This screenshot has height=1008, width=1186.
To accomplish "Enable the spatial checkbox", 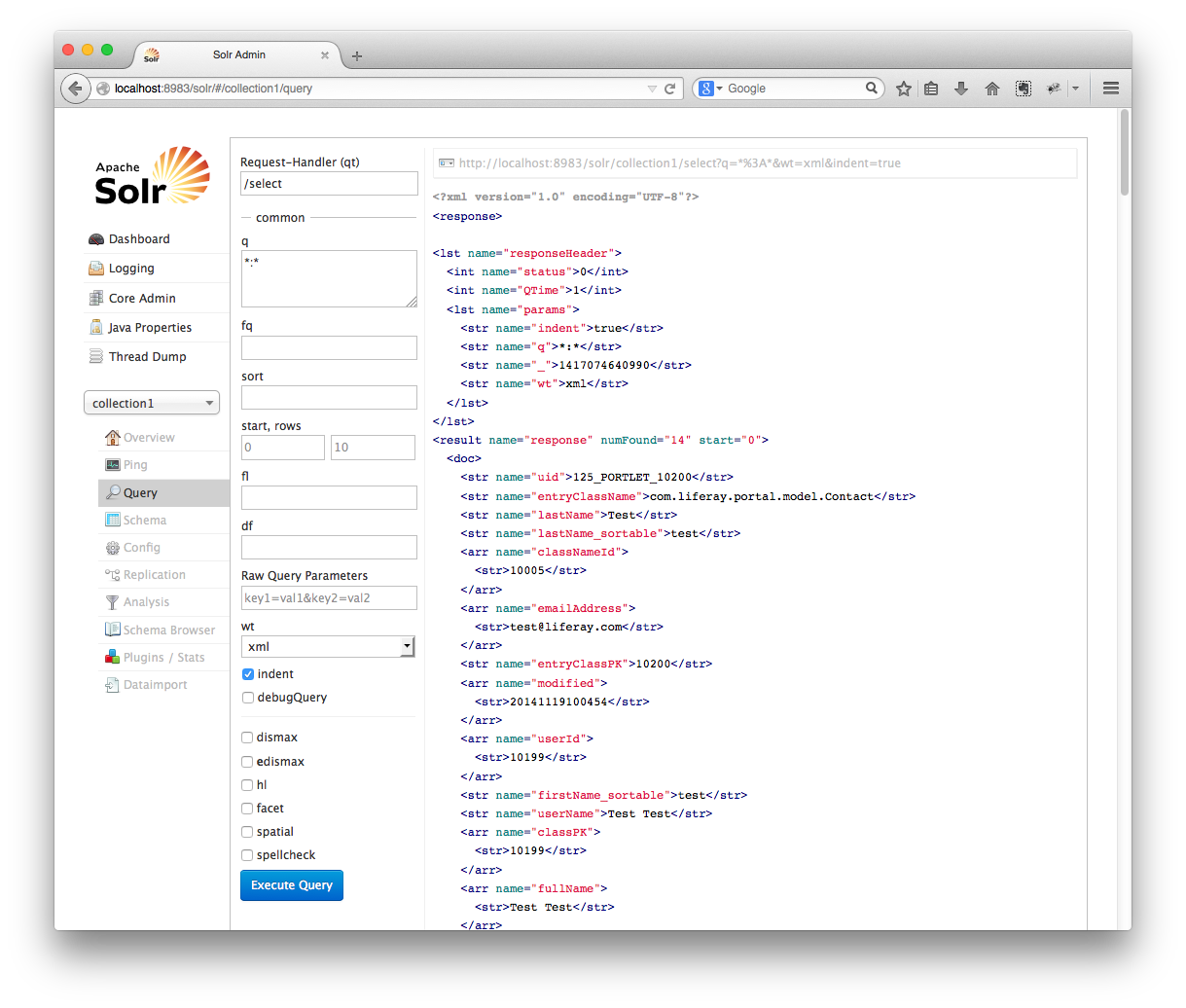I will coord(247,832).
